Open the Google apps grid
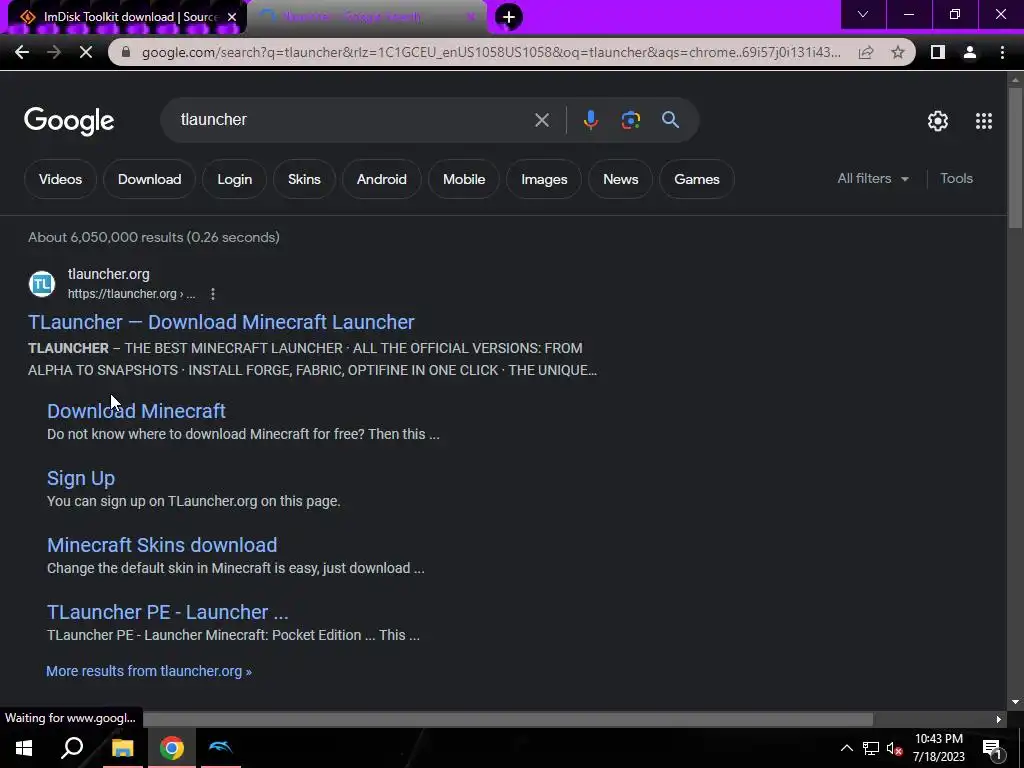Image resolution: width=1024 pixels, height=768 pixels. 984,121
